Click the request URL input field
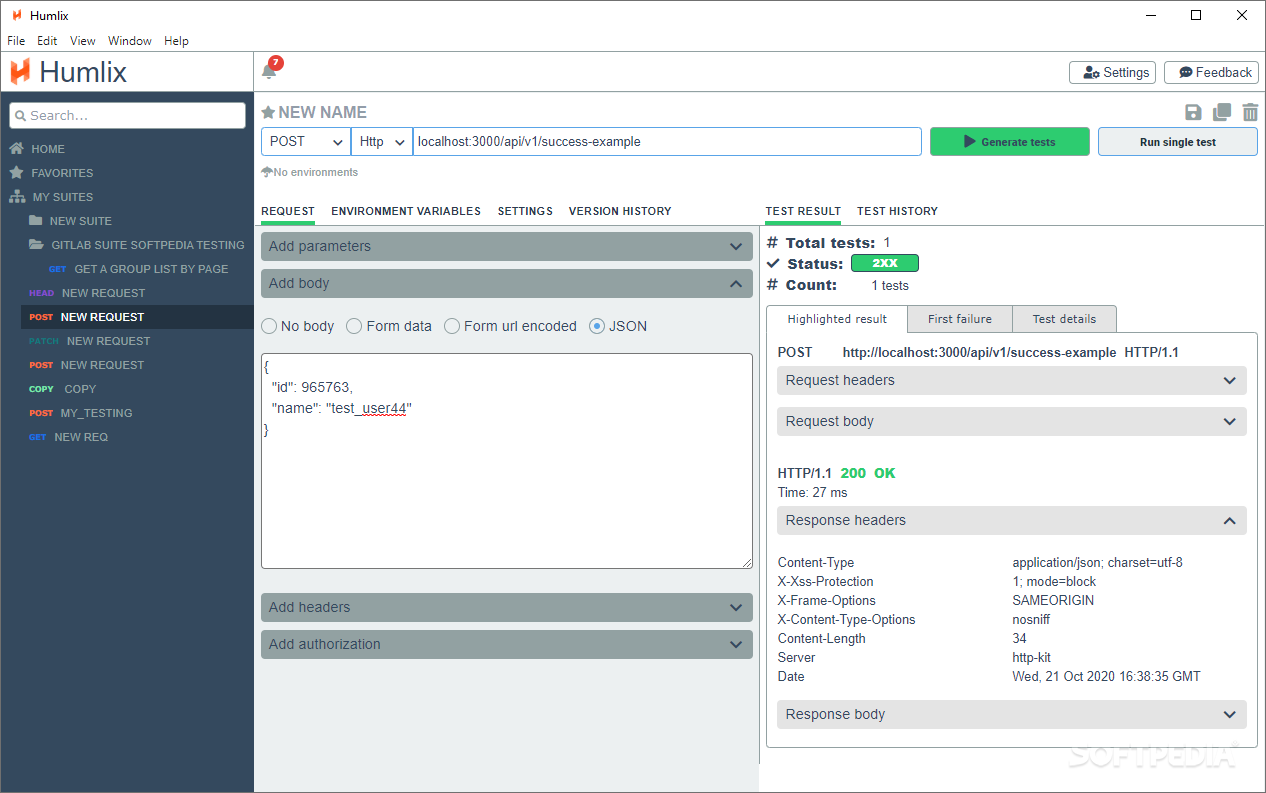 click(667, 142)
